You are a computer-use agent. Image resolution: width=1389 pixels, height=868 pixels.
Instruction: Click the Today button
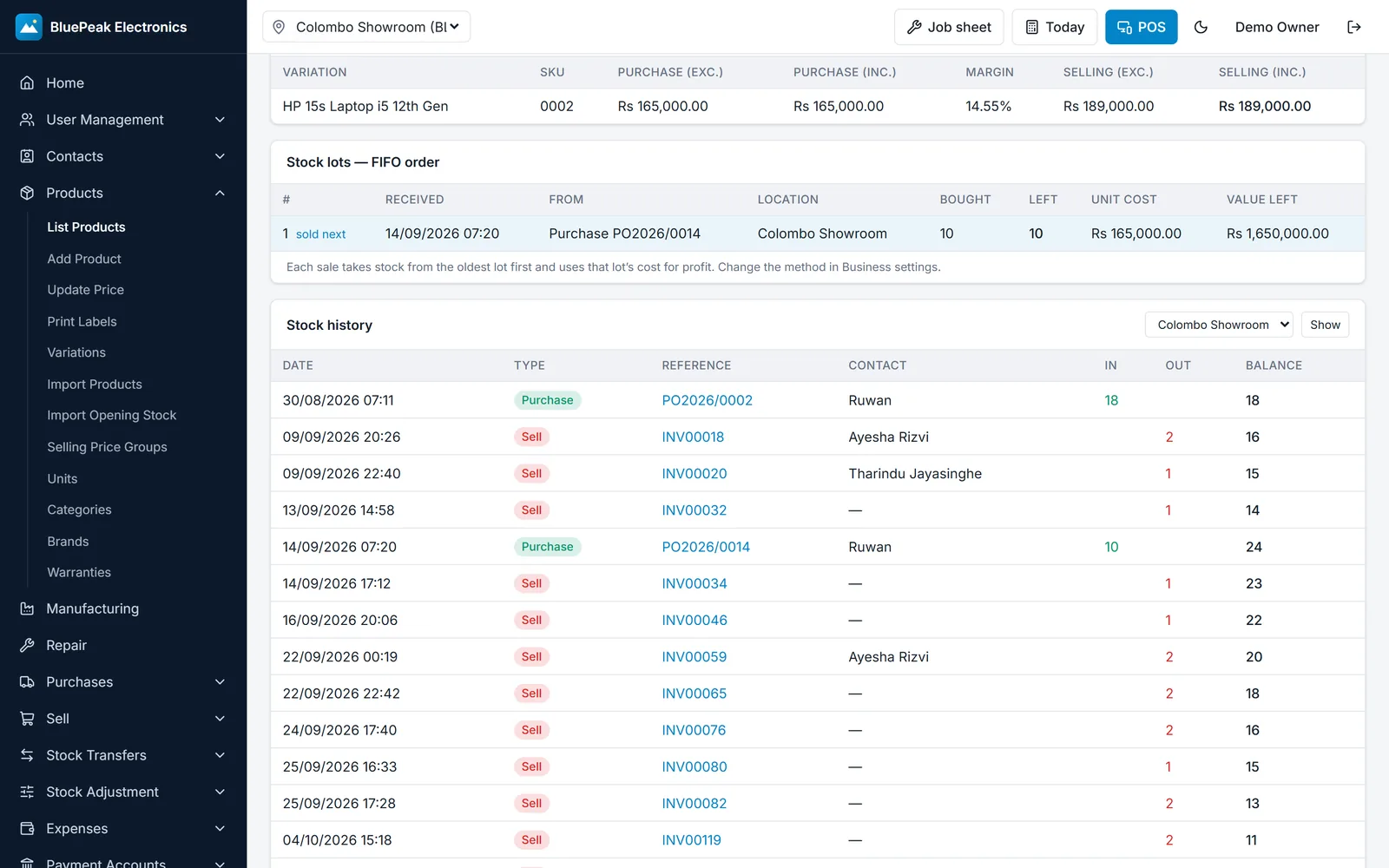pyautogui.click(x=1055, y=27)
